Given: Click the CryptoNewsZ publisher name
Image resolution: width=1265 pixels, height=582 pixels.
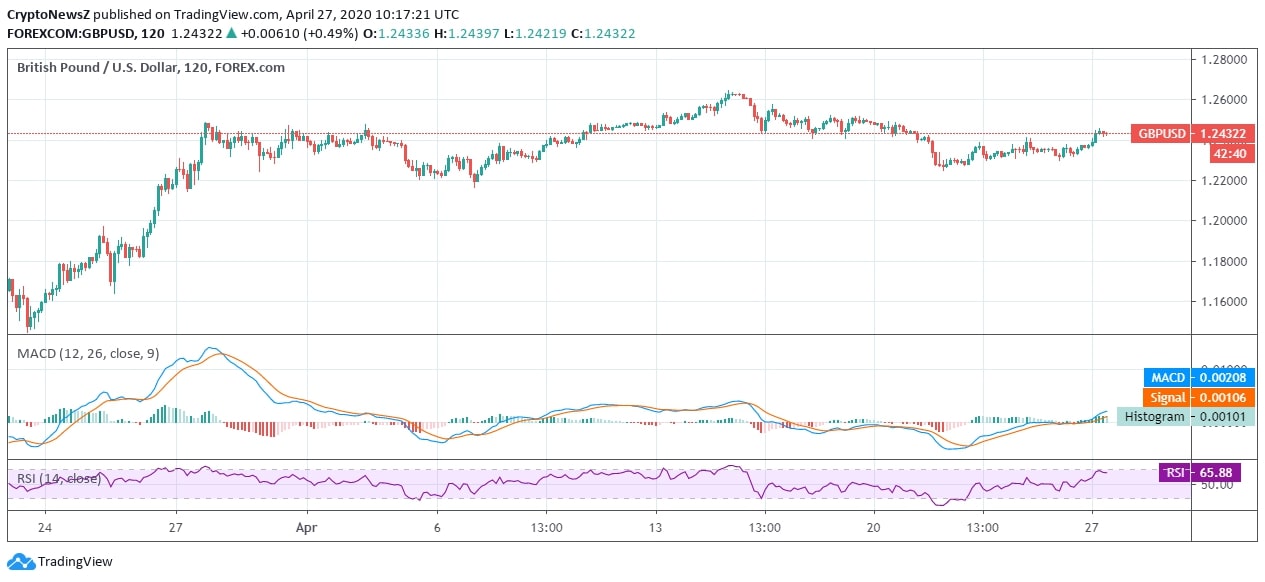Looking at the screenshot, I should 50,14.
